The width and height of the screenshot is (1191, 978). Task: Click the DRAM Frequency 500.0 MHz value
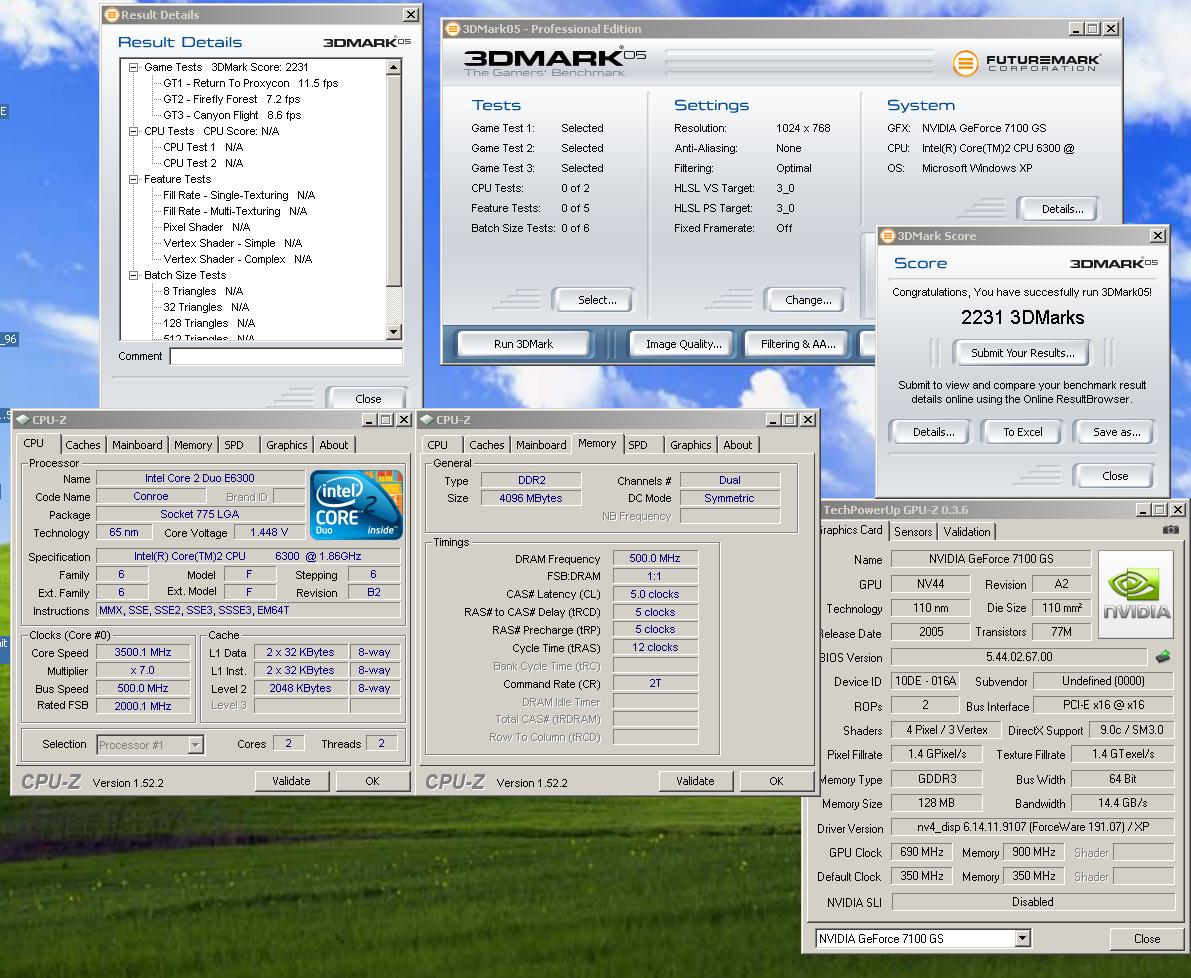[x=655, y=558]
